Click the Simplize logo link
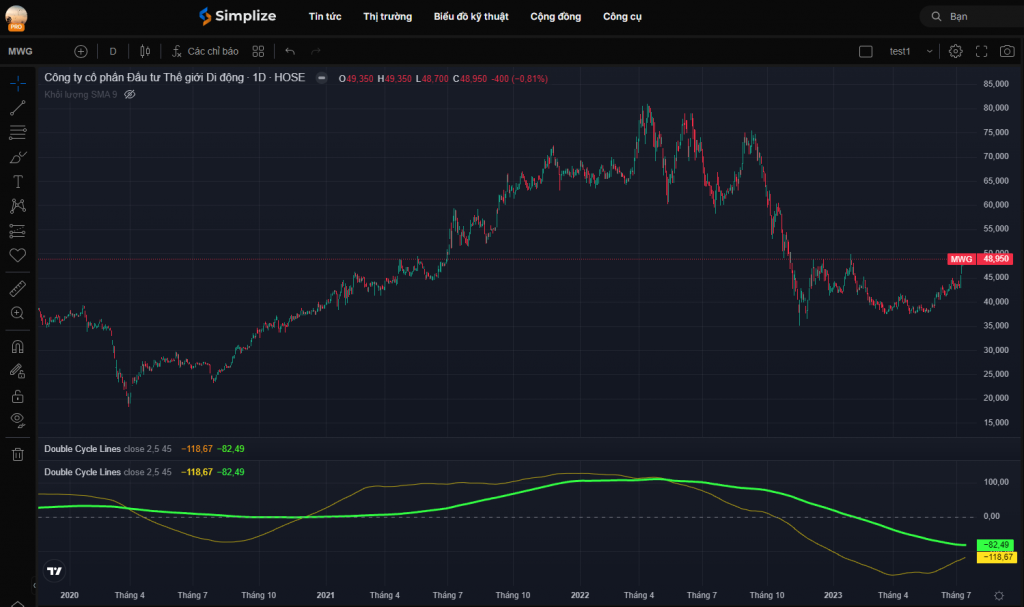Image resolution: width=1024 pixels, height=607 pixels. click(x=238, y=16)
